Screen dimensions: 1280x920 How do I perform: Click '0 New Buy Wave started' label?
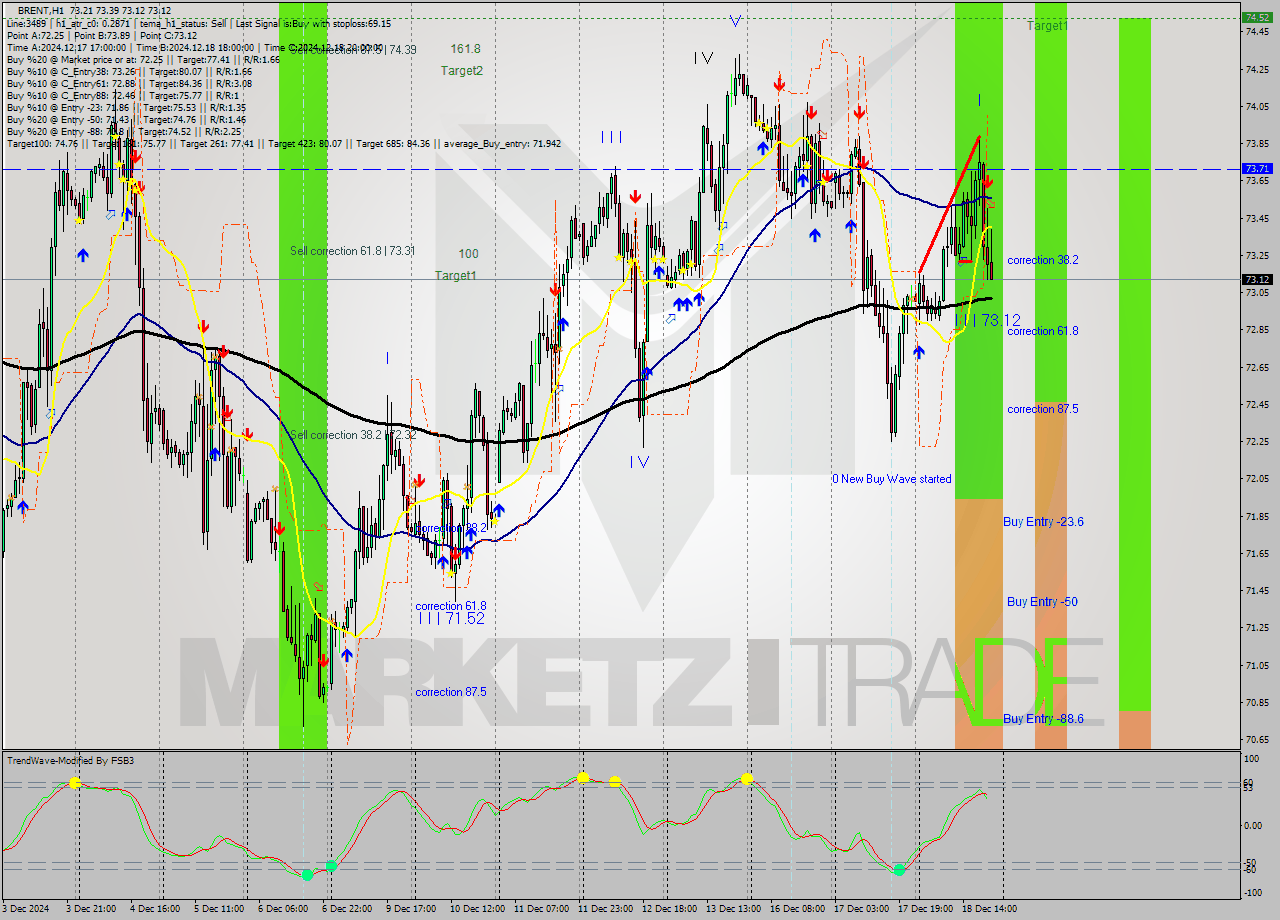point(892,479)
